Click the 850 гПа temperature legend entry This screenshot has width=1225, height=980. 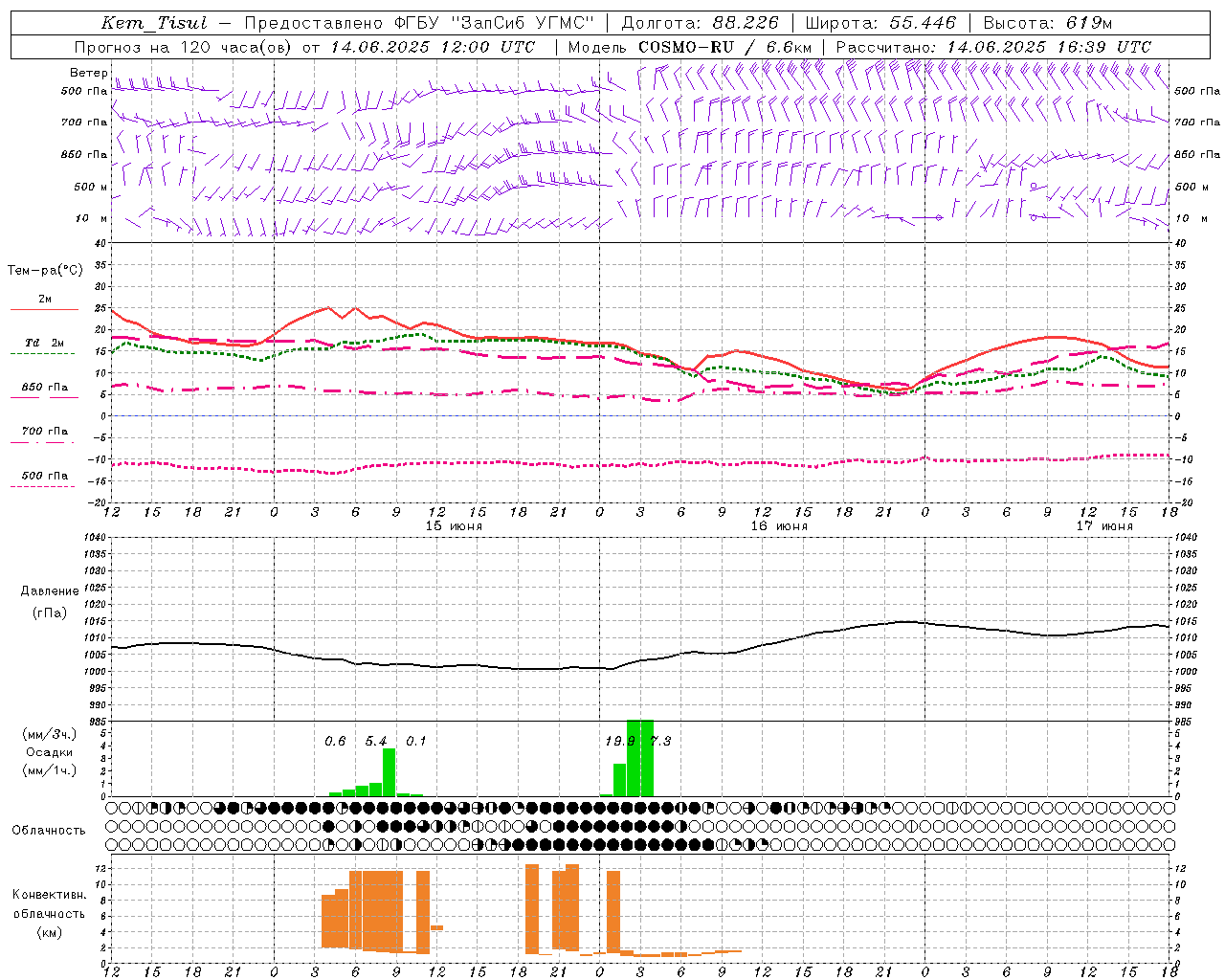(45, 388)
